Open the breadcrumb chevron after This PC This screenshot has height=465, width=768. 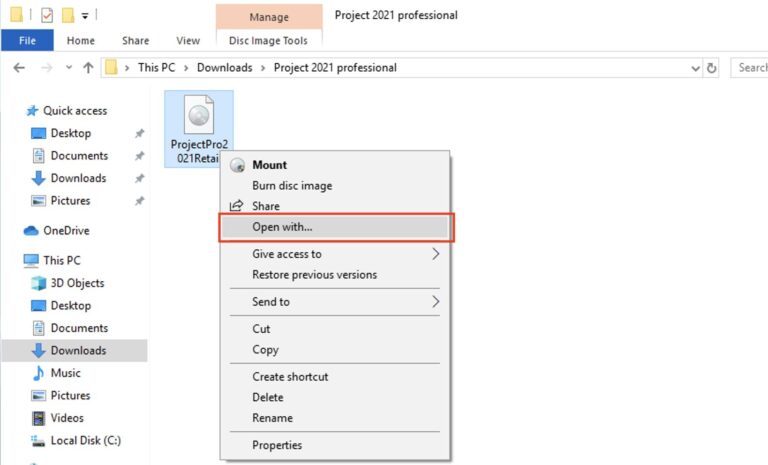(186, 68)
